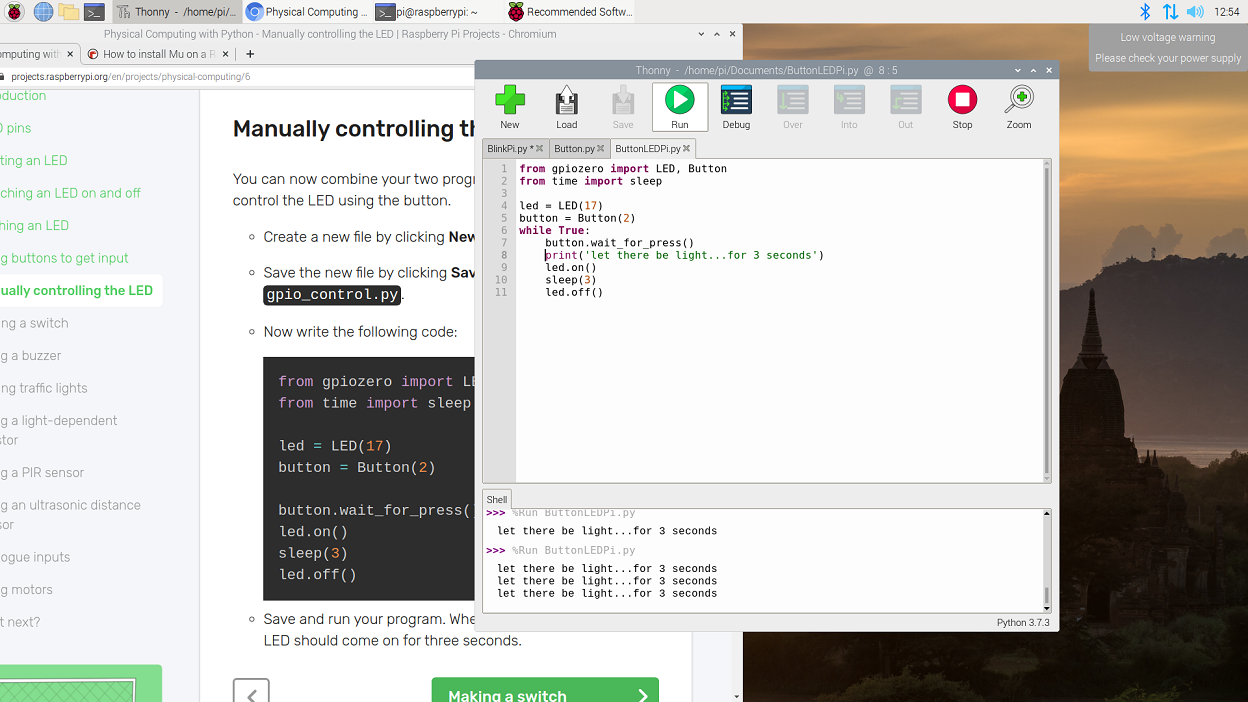1248x702 pixels.
Task: Click the Shell scroll up arrow
Action: tap(1047, 514)
